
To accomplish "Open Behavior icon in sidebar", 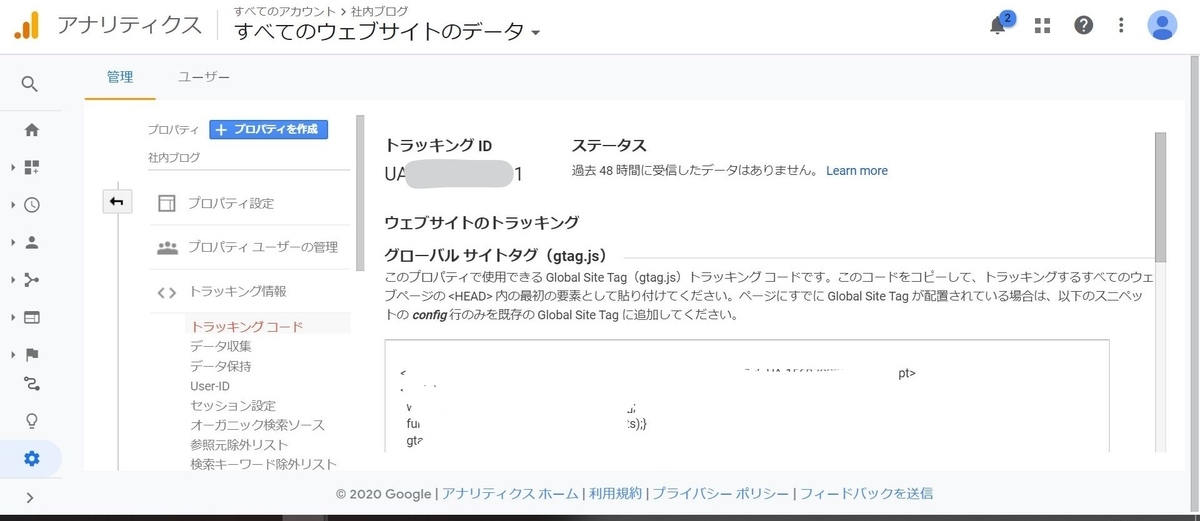I will [x=32, y=317].
